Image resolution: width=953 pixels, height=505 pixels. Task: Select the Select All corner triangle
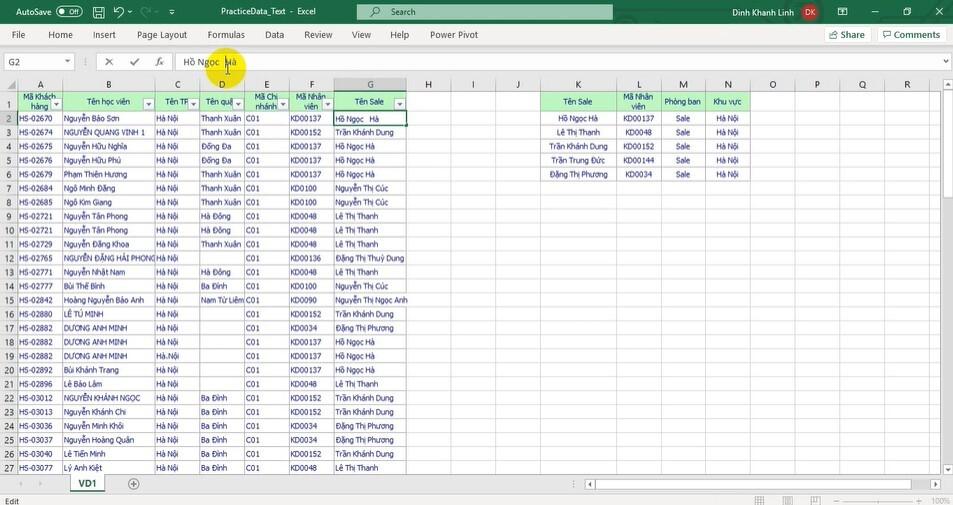coord(10,84)
